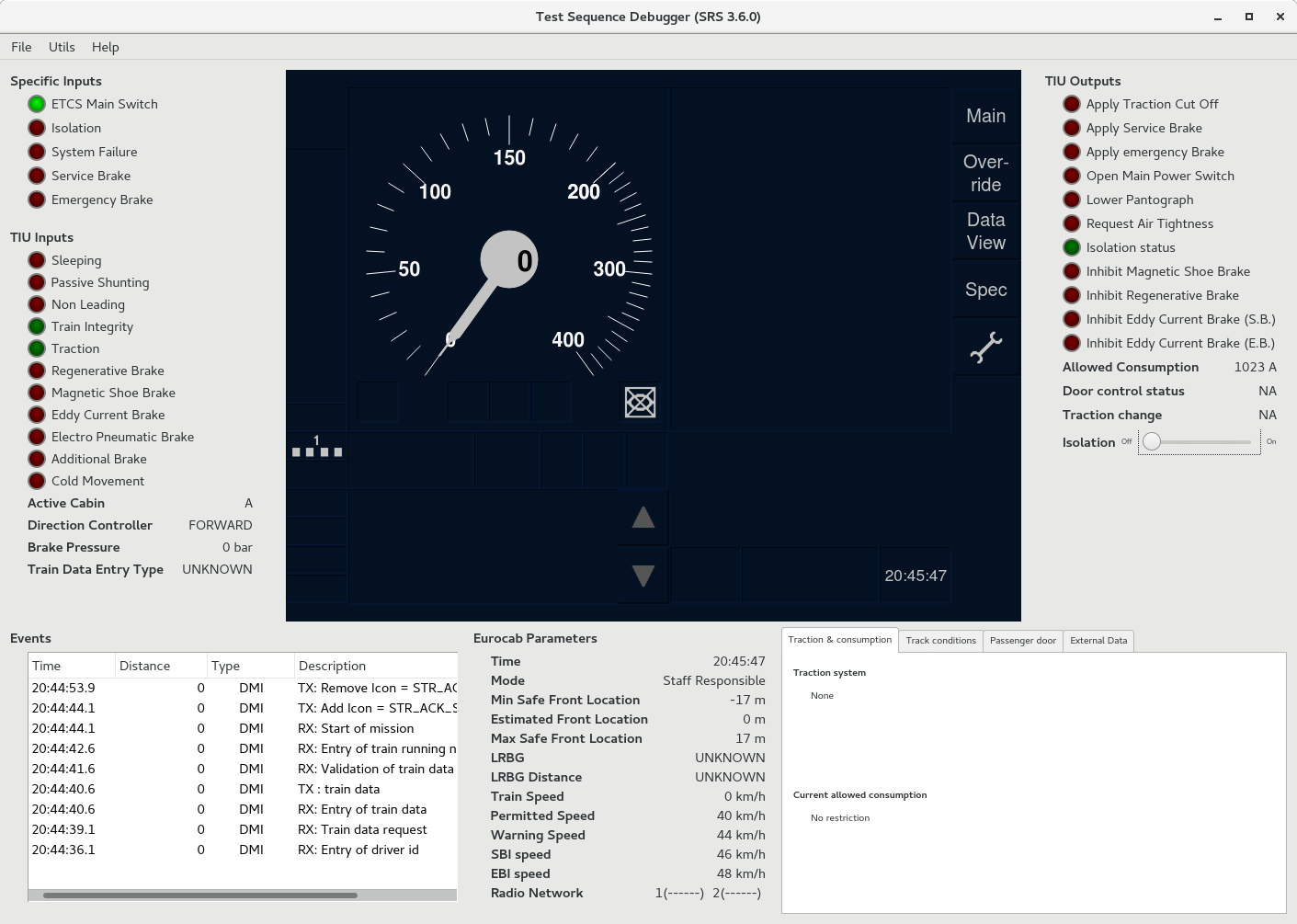Screen dimensions: 1297x924
Task: Click the Apply emergency Brake indicator
Action: [1072, 152]
